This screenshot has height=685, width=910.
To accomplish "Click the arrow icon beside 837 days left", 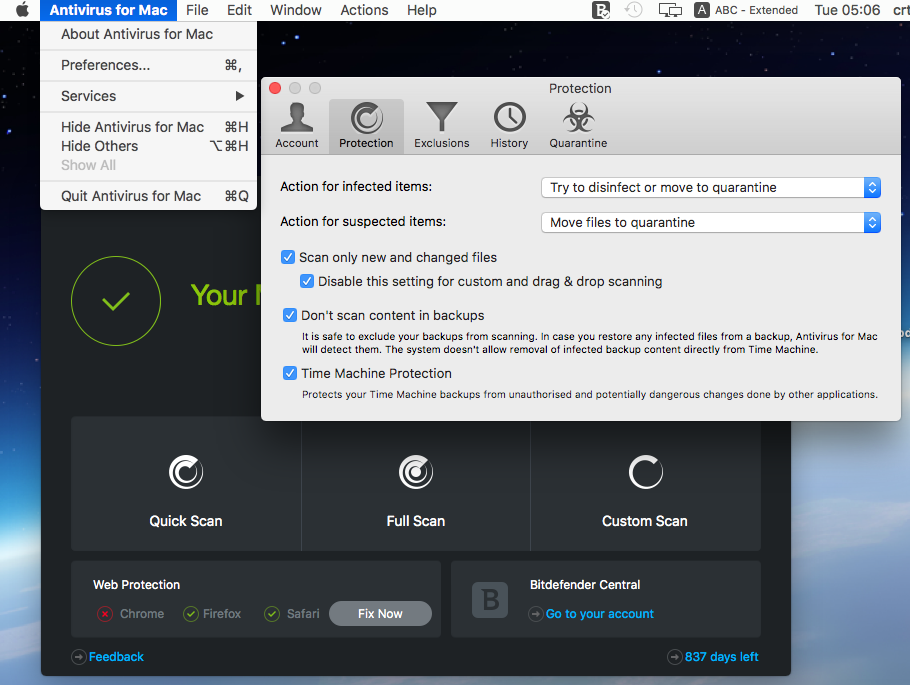I will [674, 657].
